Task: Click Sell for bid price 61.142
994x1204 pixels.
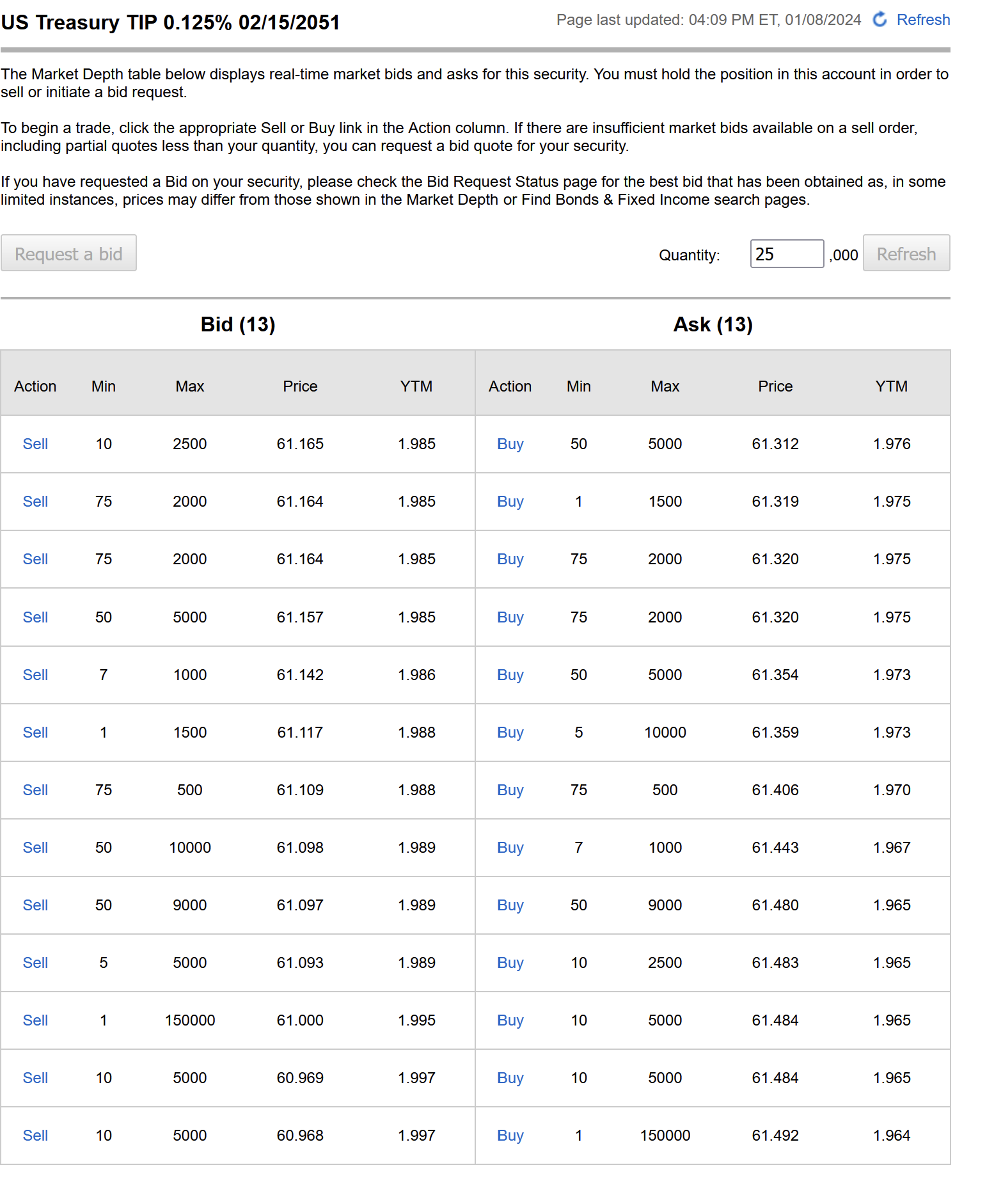Action: pos(36,675)
